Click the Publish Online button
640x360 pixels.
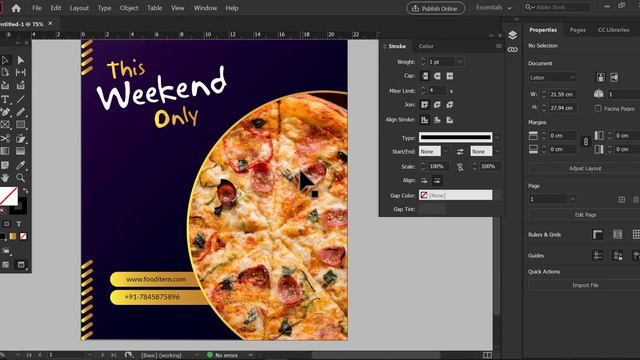coord(436,8)
